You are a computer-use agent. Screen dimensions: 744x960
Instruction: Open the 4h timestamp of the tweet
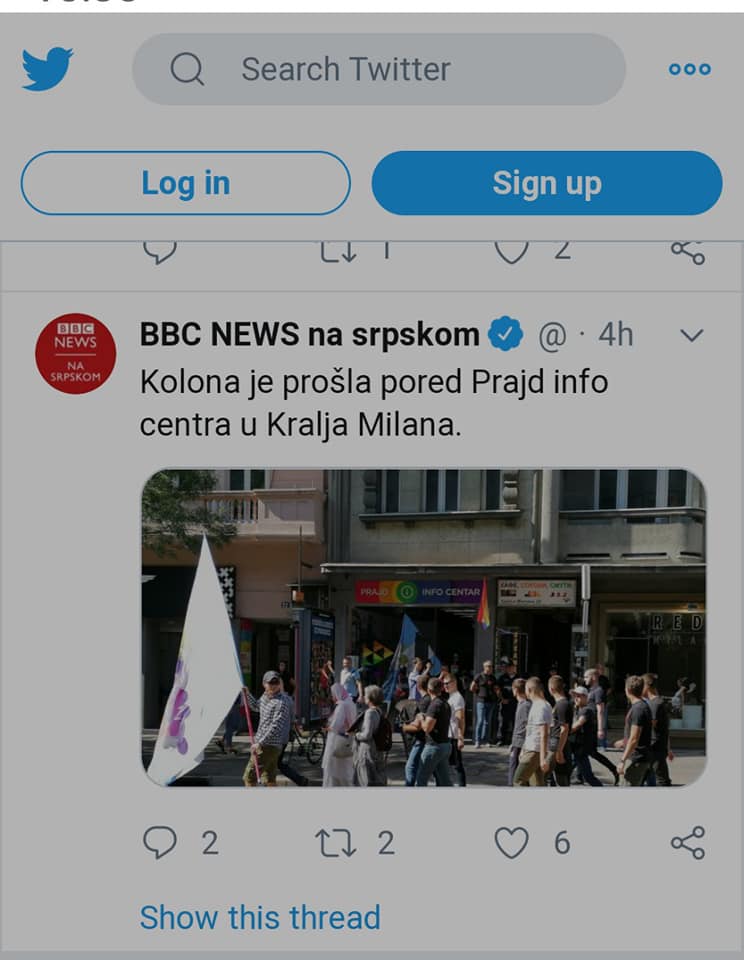coord(615,335)
